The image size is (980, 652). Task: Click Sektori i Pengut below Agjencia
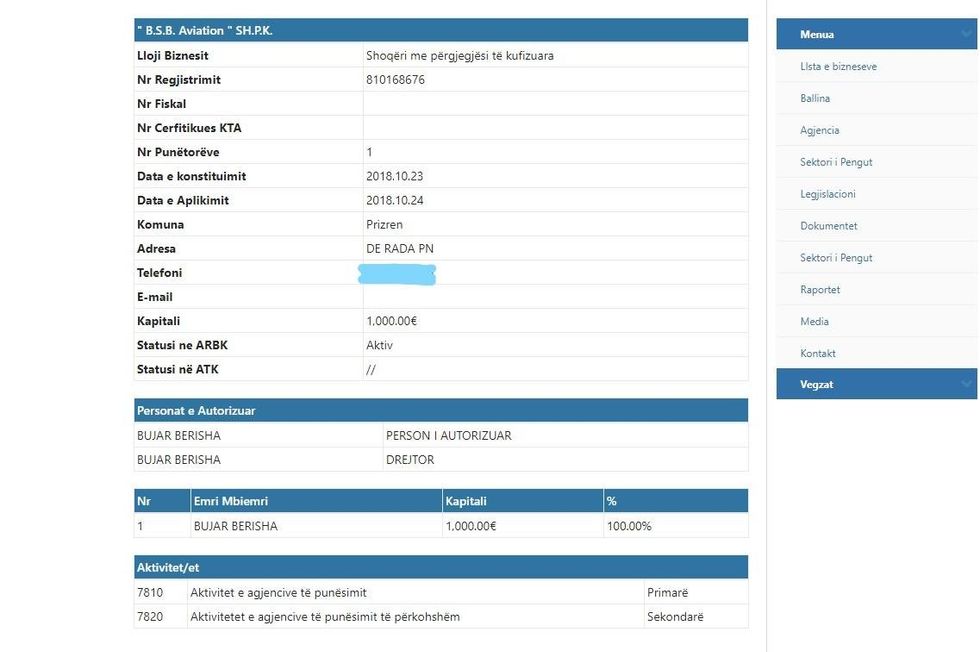pos(836,162)
